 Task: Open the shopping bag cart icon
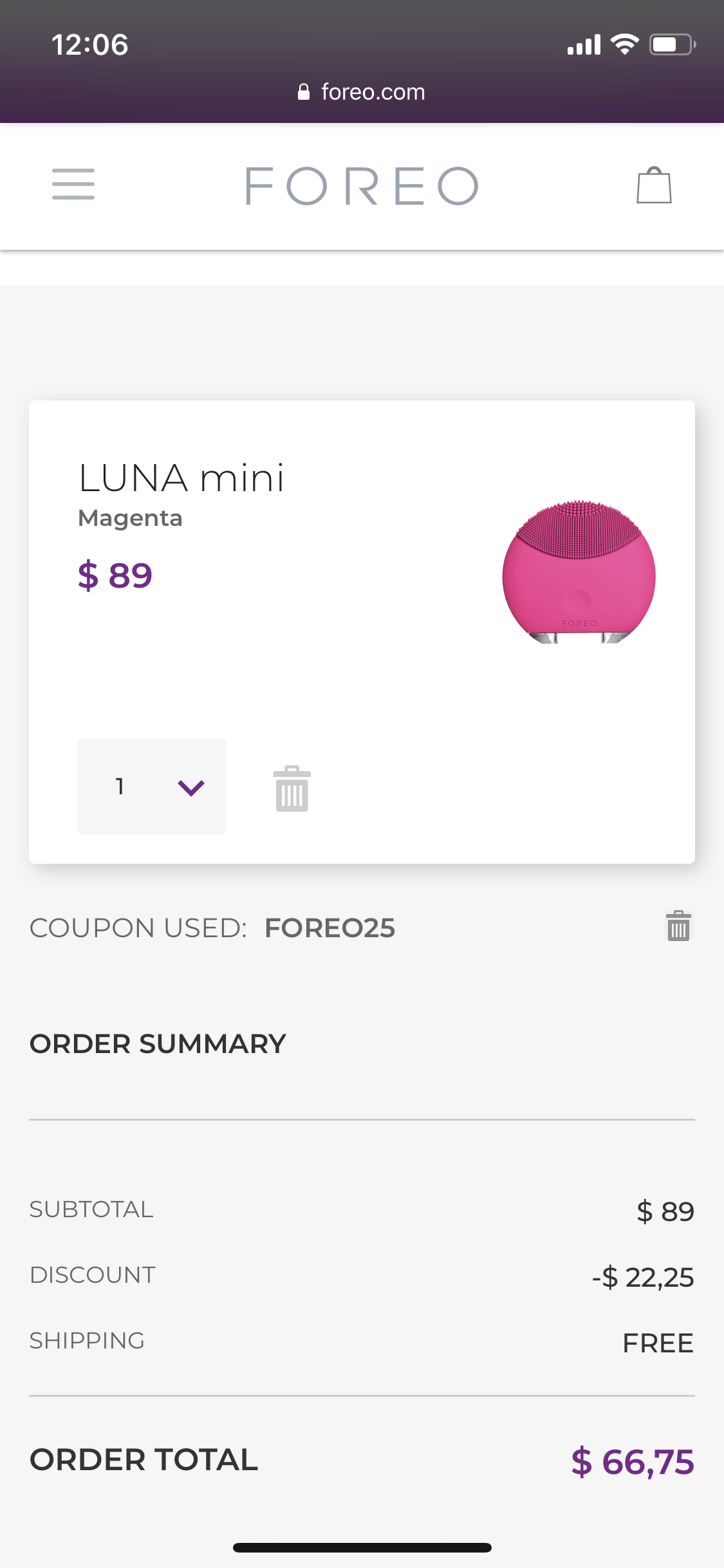[654, 185]
